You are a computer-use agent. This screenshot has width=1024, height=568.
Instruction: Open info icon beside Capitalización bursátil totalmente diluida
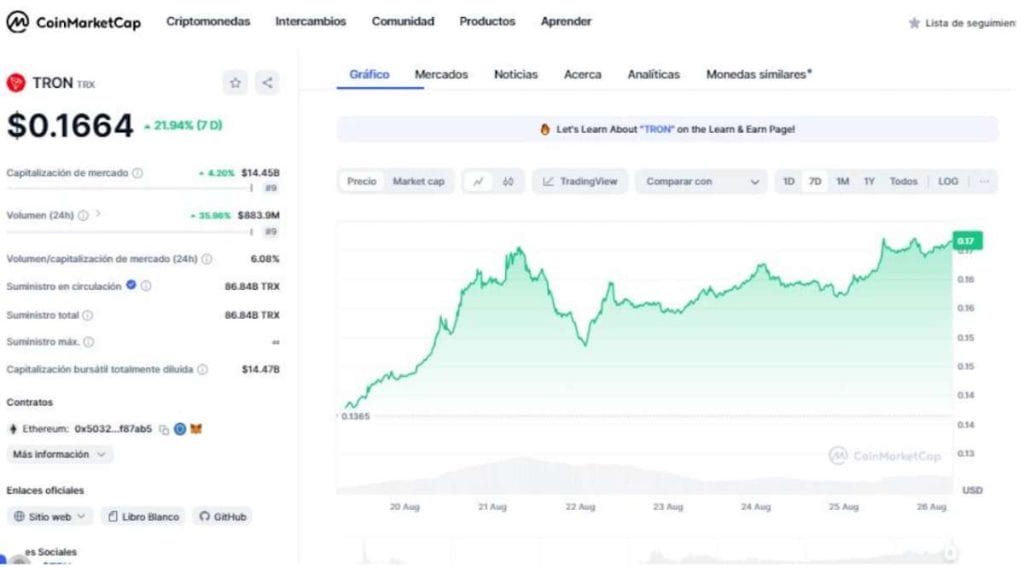202,370
